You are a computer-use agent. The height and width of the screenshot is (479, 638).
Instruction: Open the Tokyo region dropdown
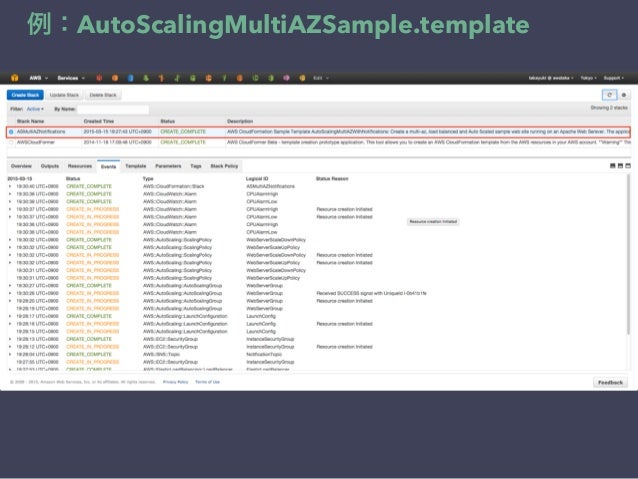(588, 78)
